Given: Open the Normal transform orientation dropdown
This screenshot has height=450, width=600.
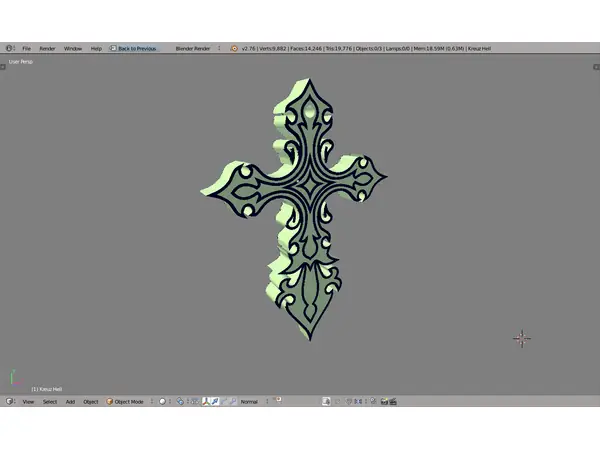Looking at the screenshot, I should click(x=254, y=402).
